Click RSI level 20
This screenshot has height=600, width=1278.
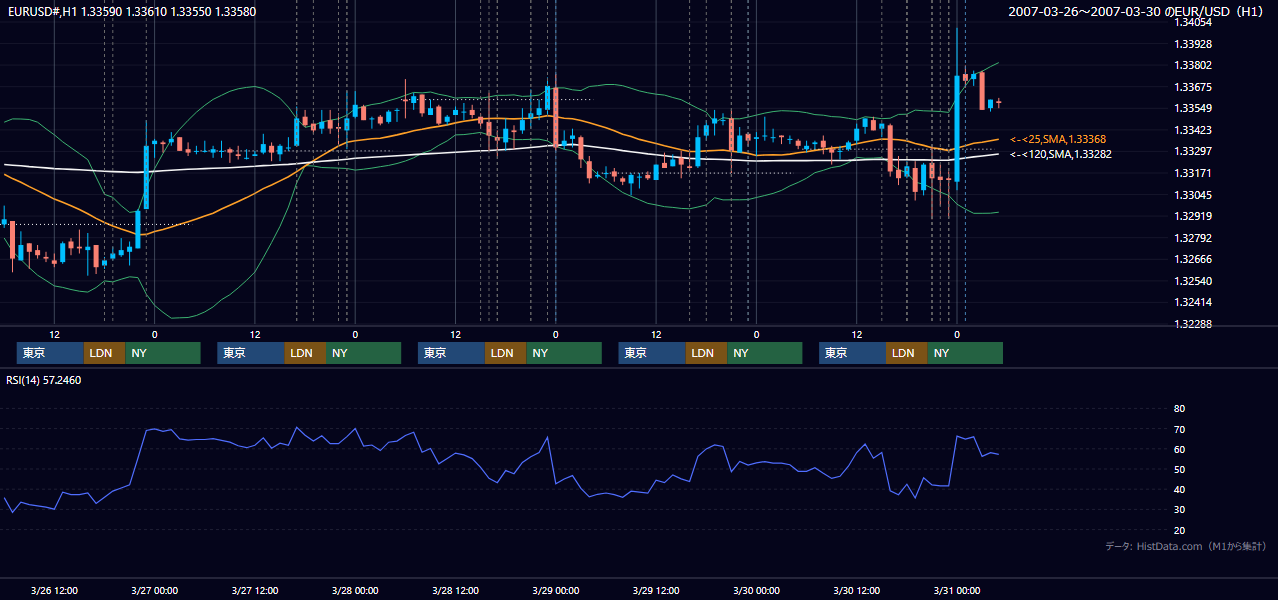[x=1179, y=530]
